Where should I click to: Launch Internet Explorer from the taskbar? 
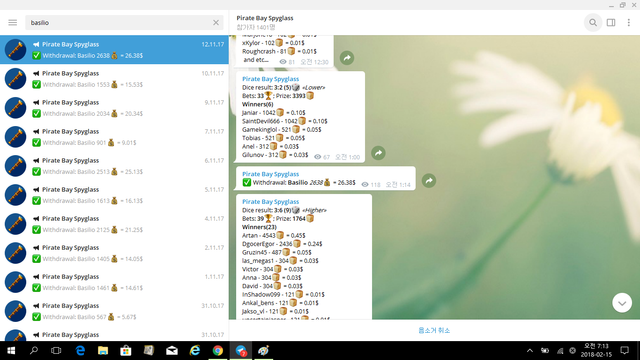pos(195,351)
